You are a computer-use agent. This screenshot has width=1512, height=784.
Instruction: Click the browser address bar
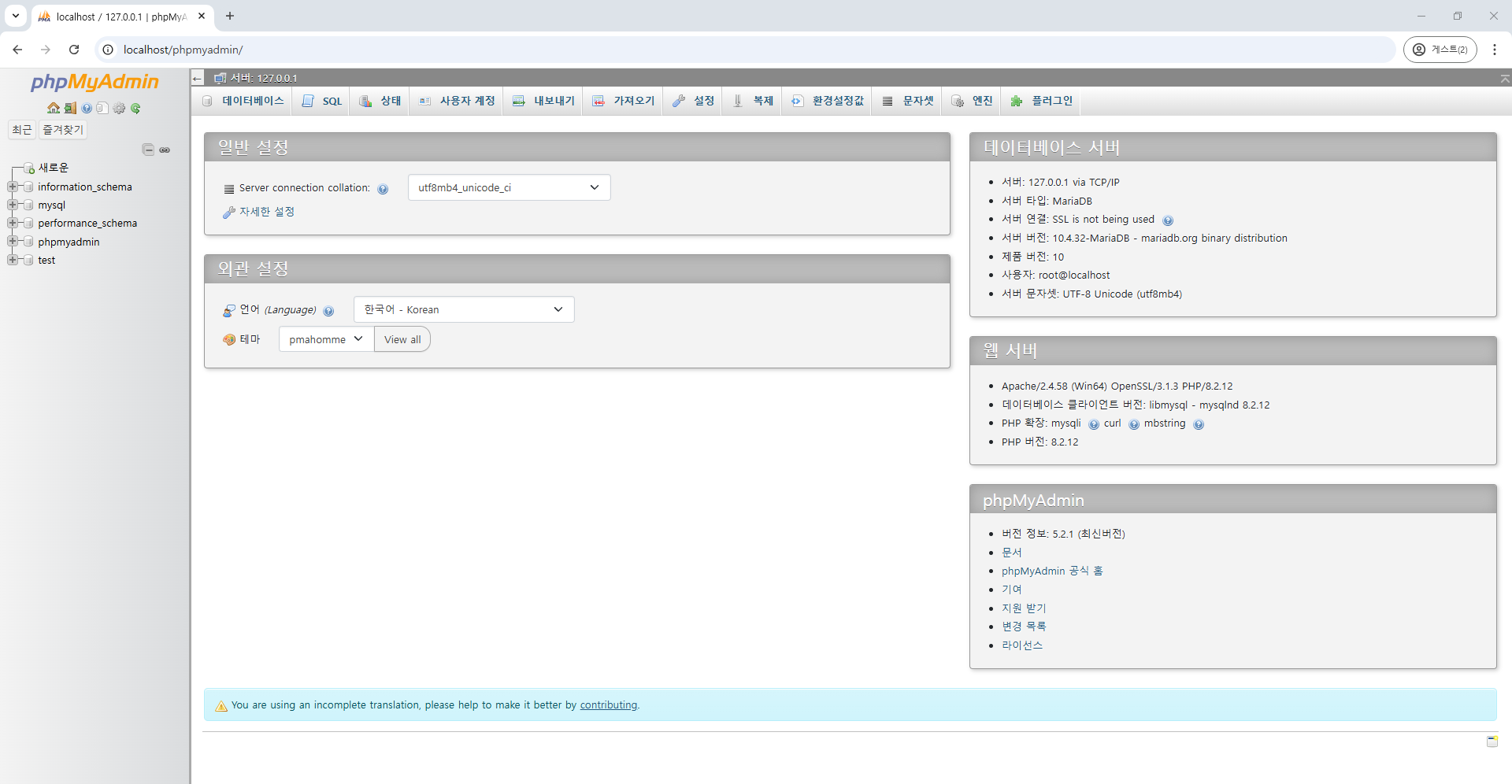pos(744,50)
